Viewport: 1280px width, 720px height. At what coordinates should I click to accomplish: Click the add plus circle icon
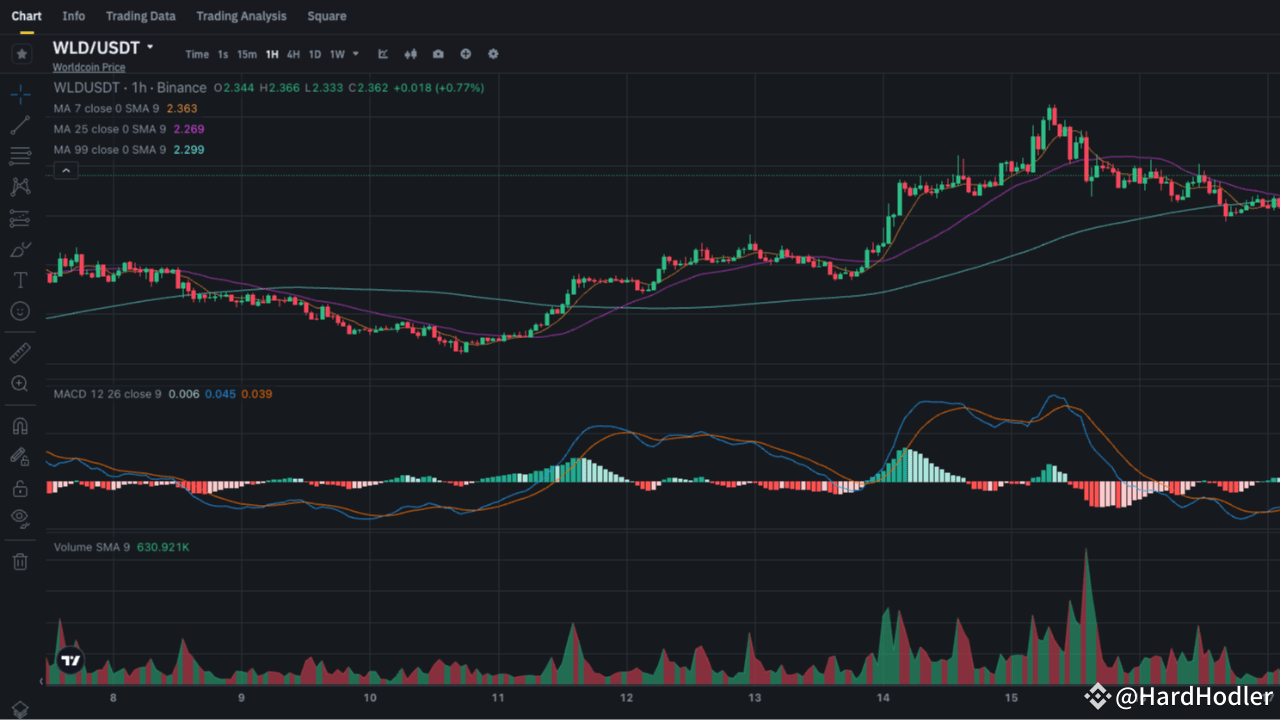tap(465, 54)
